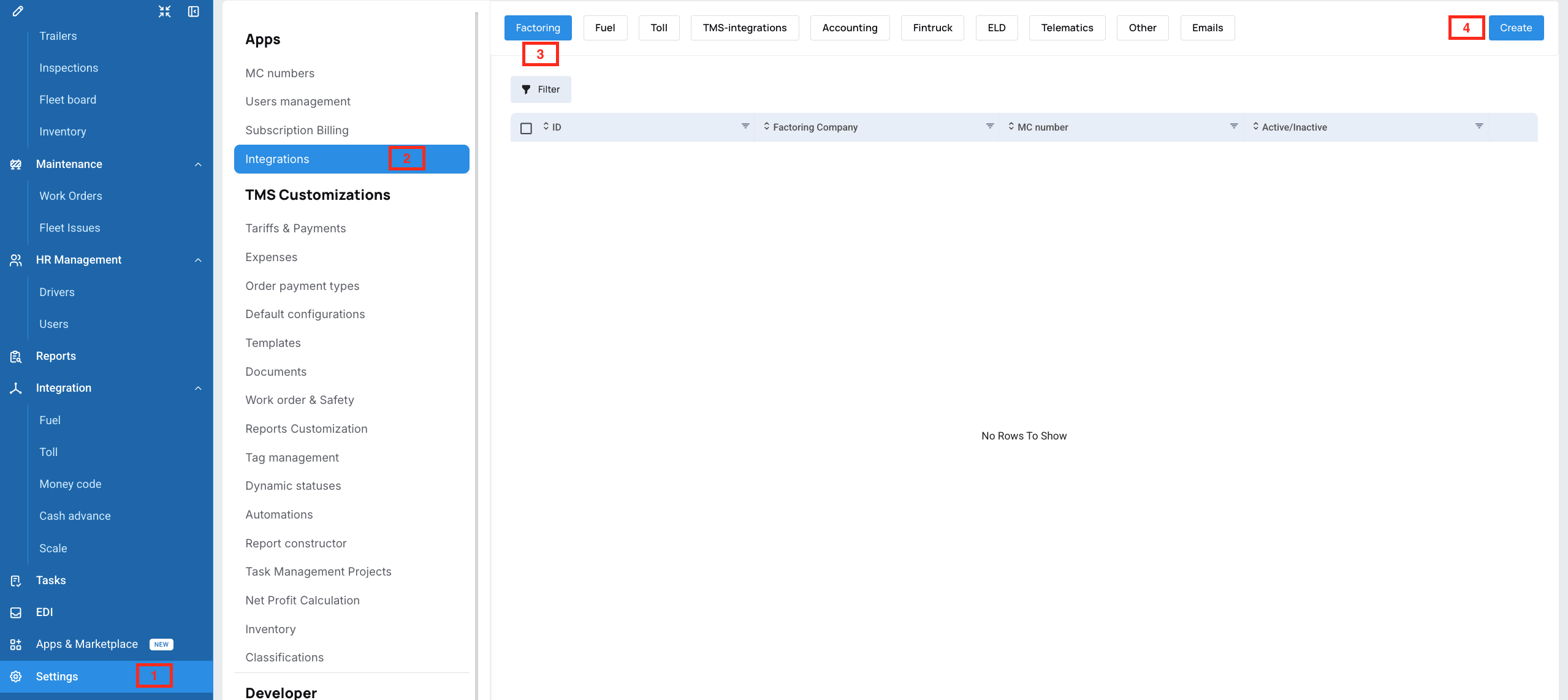Viewport: 1568px width, 700px height.
Task: Click the collapse arrows icon in sidebar header
Action: (164, 12)
